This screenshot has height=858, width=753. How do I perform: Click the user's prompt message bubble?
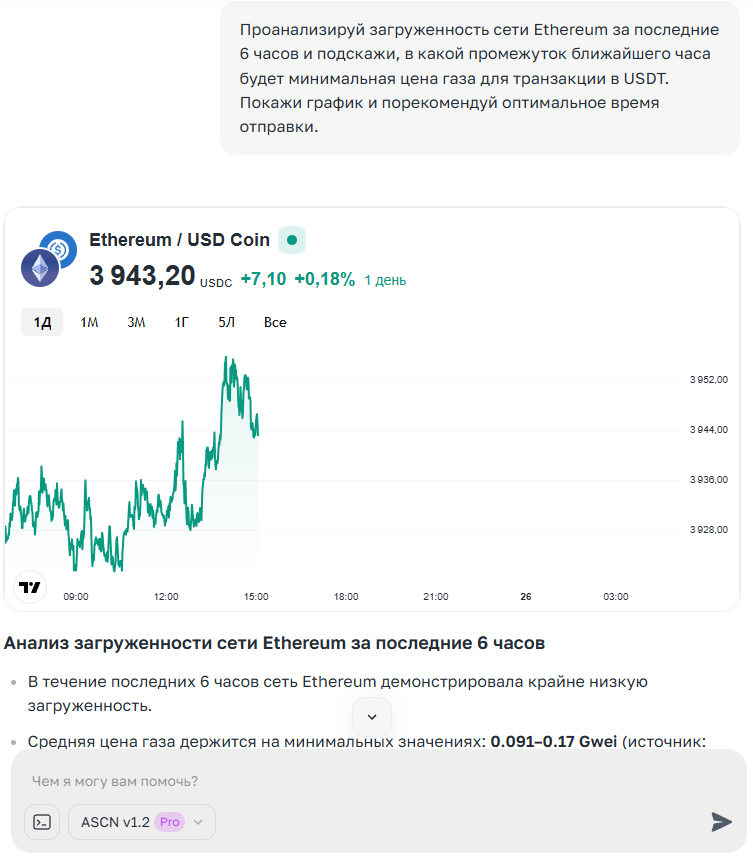[x=480, y=78]
